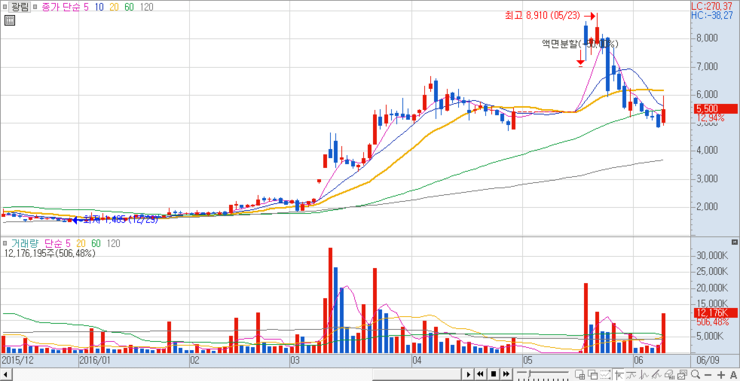Zoom out chart with the minus icon
The image size is (740, 381).
pos(708,374)
